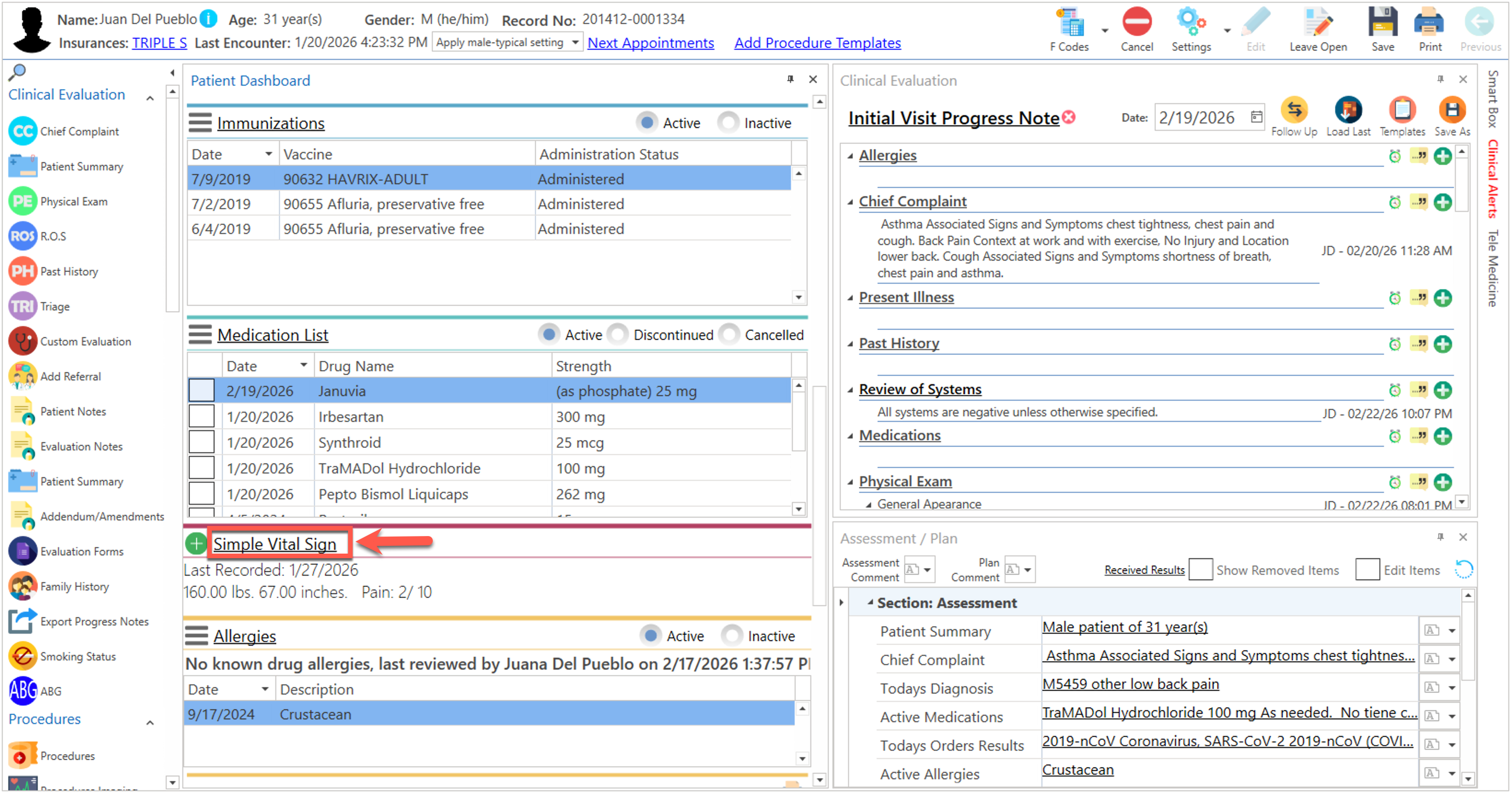Select the Inactive radio button in Immunizations

(728, 123)
